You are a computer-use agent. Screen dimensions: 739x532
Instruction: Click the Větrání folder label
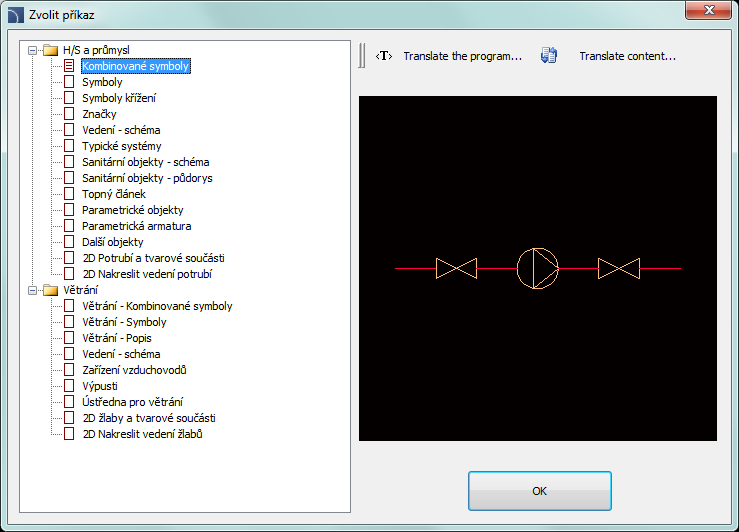(x=81, y=290)
